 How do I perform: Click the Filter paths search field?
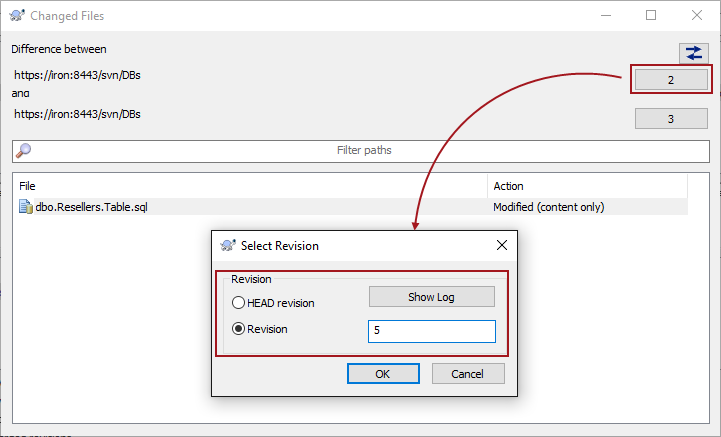click(x=364, y=150)
